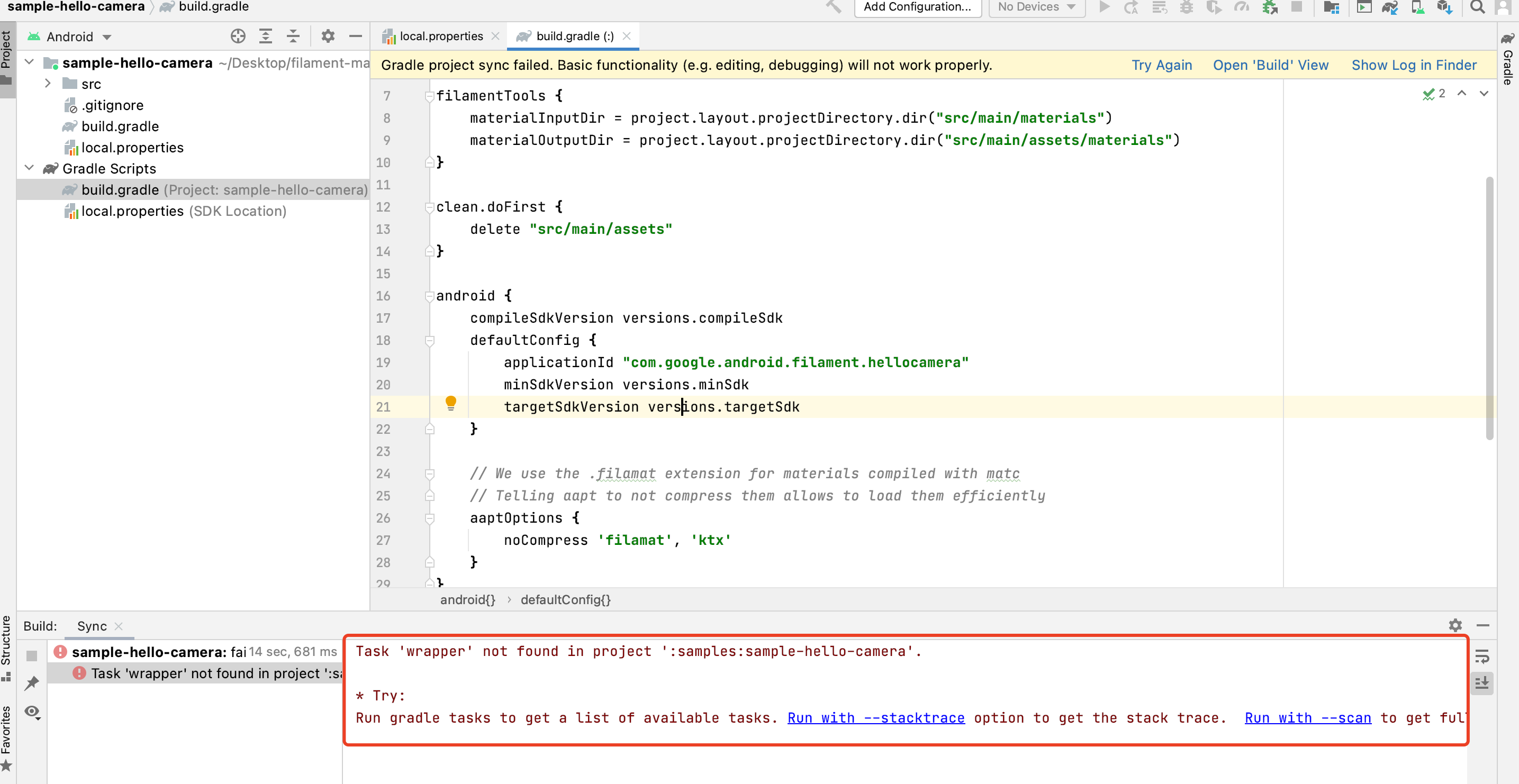
Task: Collapse the Gradle Scripts node
Action: 29,168
